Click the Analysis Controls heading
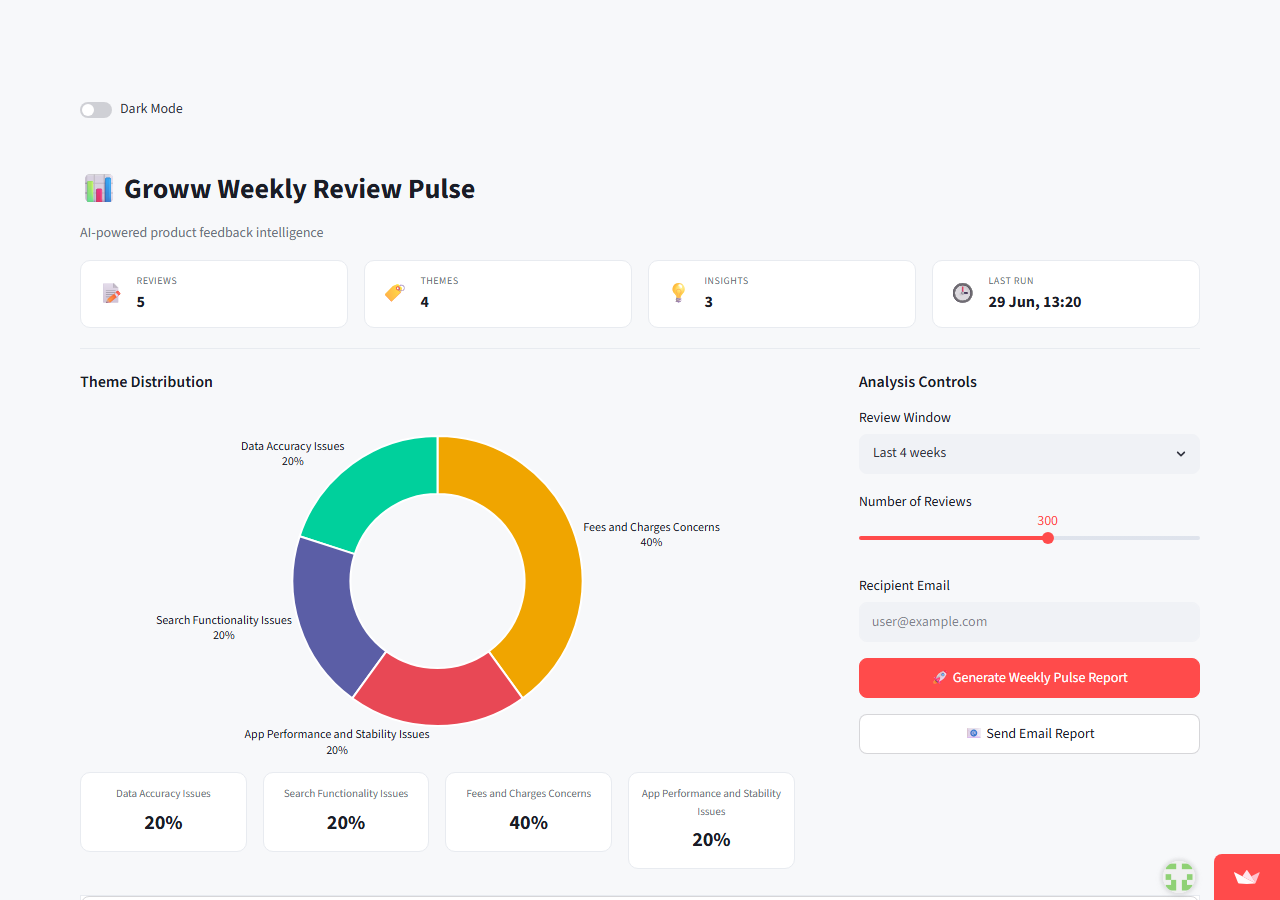Image resolution: width=1280 pixels, height=900 pixels. [x=918, y=382]
